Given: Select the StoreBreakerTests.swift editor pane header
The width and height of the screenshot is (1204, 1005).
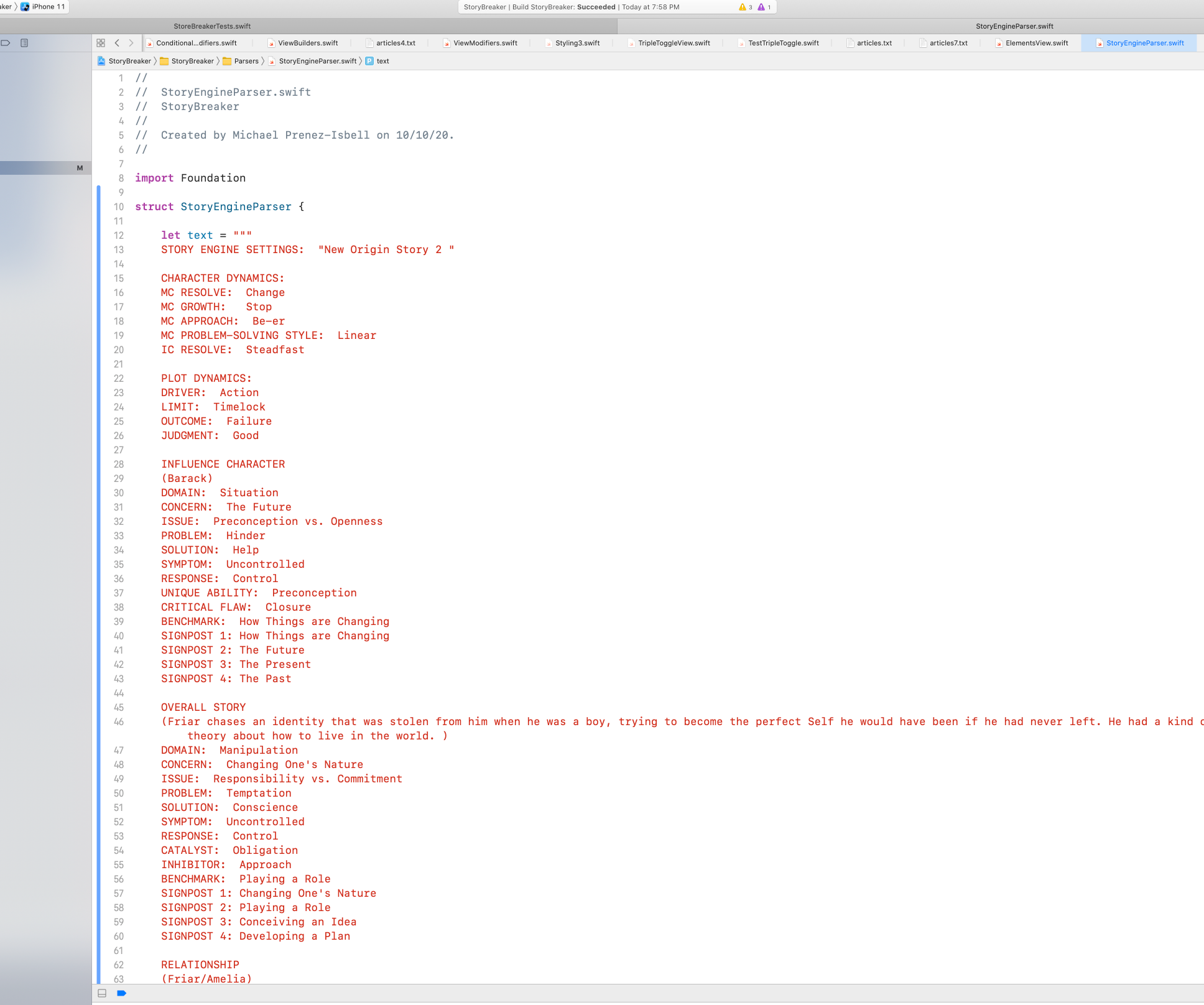Looking at the screenshot, I should 212,26.
